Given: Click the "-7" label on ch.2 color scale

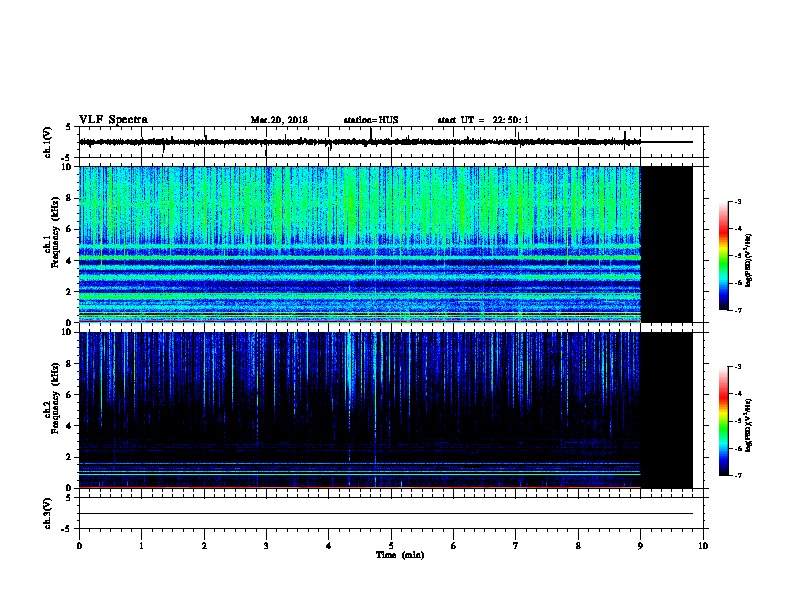Looking at the screenshot, I should point(737,475).
